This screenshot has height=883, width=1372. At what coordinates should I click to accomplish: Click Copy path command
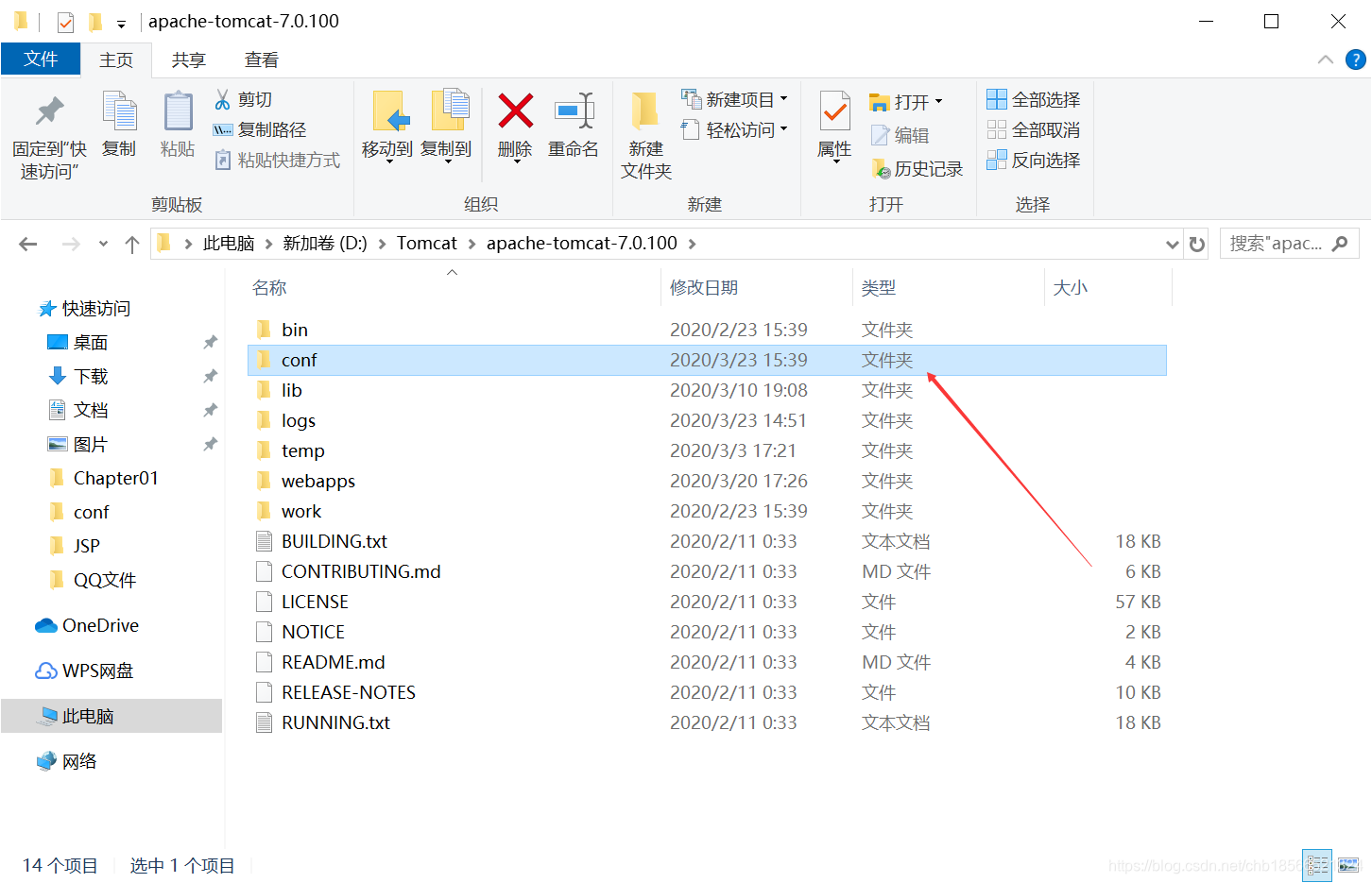(x=260, y=129)
